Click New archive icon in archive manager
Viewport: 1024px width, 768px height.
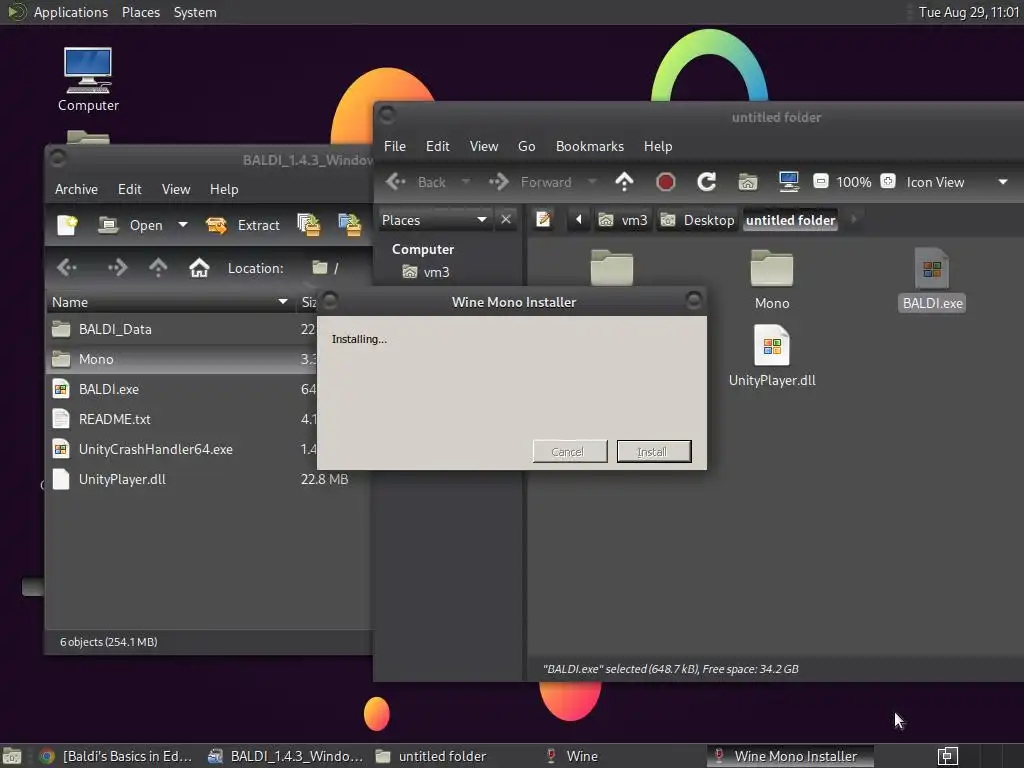pos(67,225)
